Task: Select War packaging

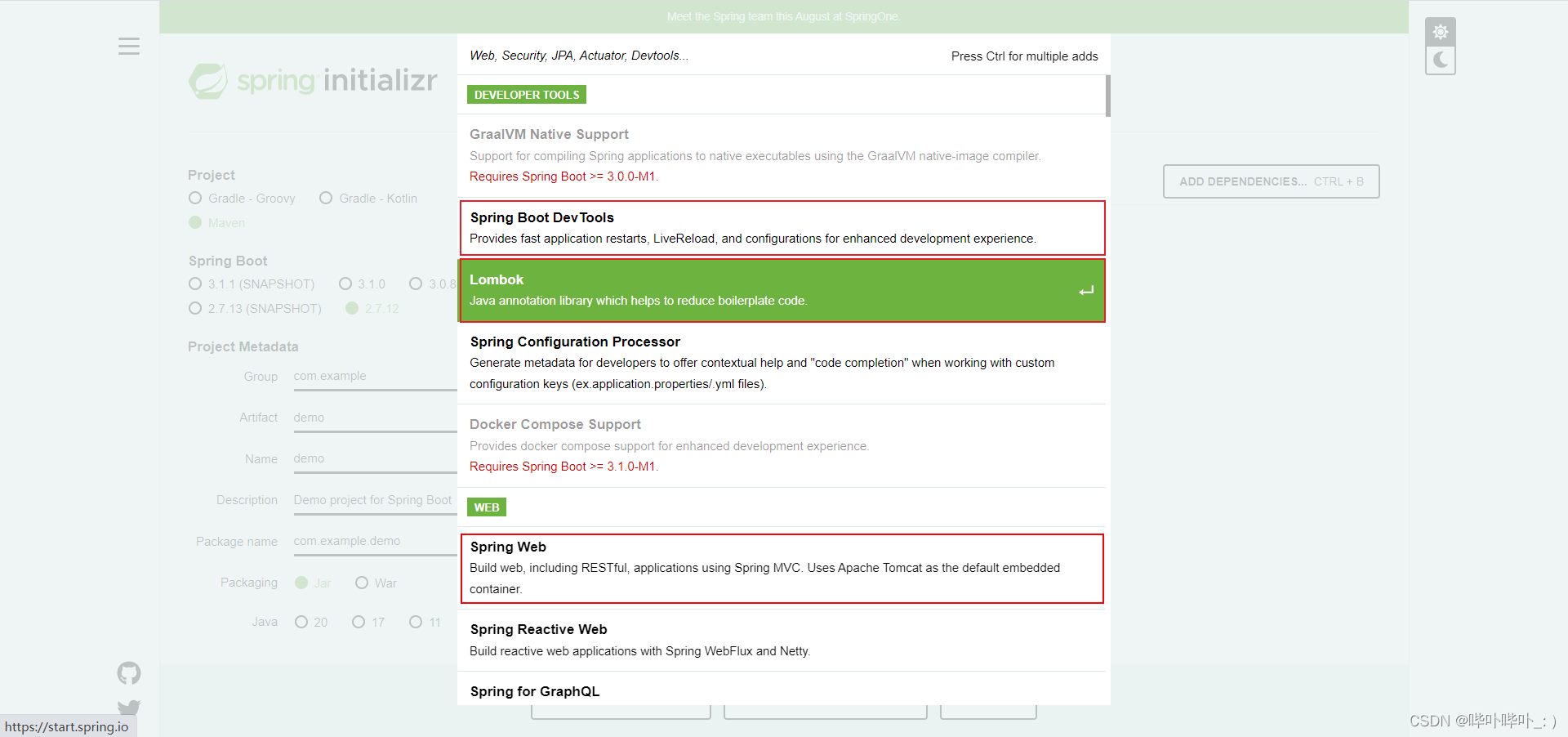Action: pyautogui.click(x=362, y=583)
